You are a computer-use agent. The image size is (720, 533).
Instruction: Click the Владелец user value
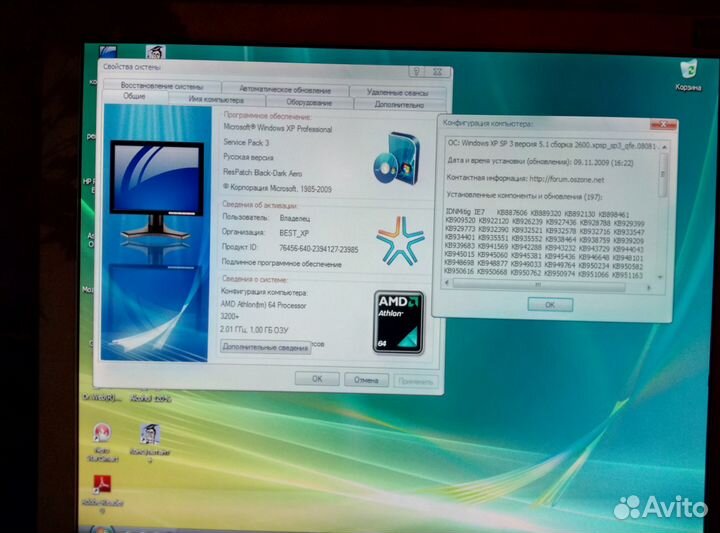(294, 218)
